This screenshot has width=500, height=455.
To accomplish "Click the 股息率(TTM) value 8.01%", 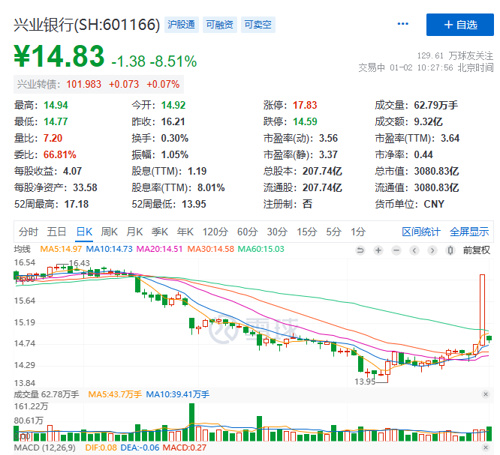I will (211, 188).
